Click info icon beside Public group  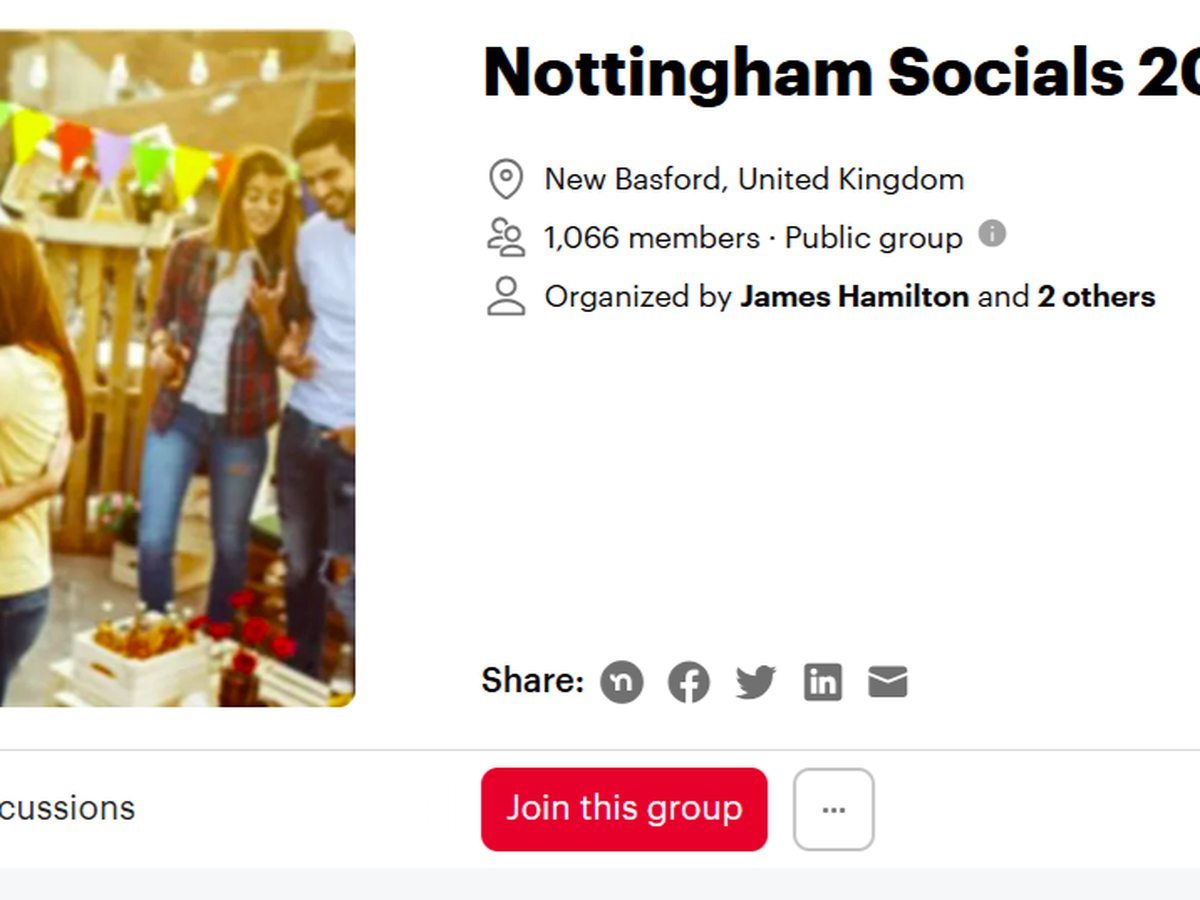[x=991, y=234]
